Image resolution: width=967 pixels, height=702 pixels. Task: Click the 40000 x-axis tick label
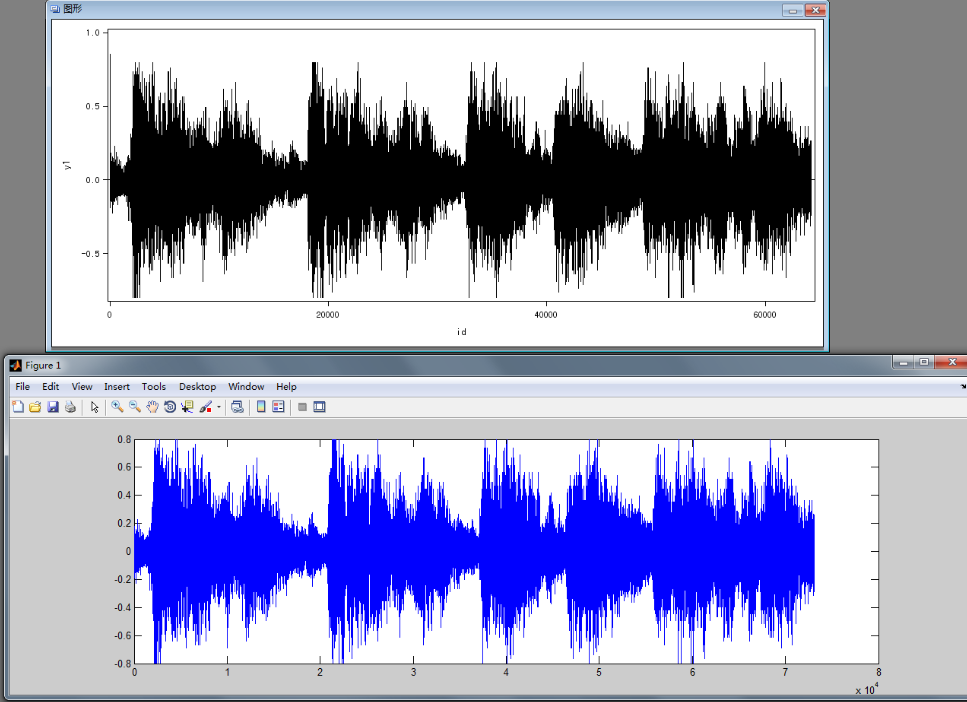(x=546, y=315)
